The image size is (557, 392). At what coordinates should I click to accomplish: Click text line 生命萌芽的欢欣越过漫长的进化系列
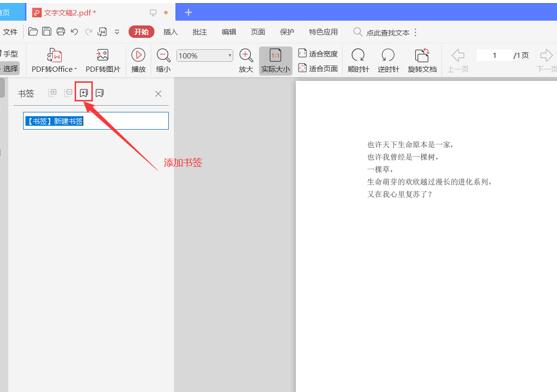[x=429, y=182]
